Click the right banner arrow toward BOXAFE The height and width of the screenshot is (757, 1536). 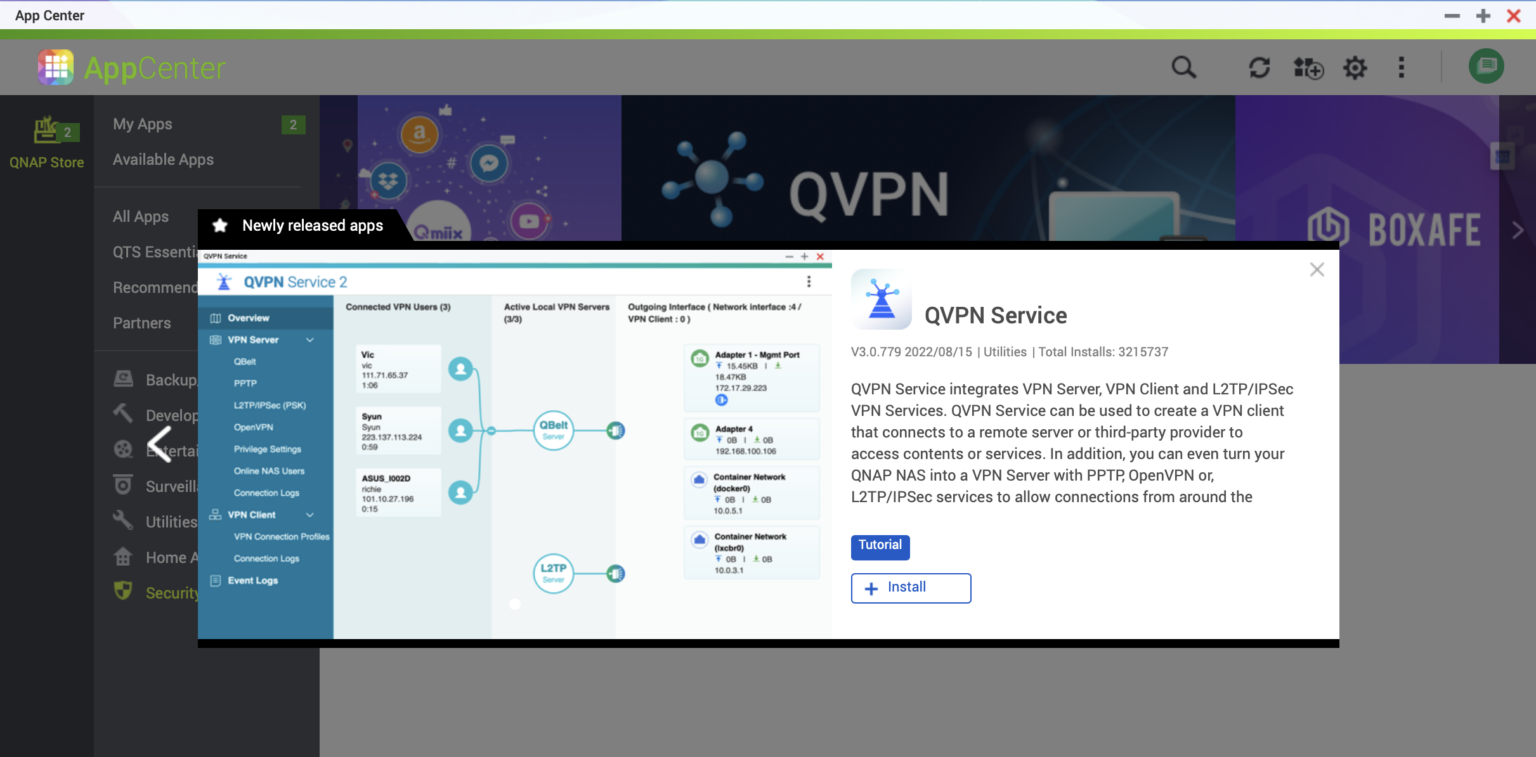[1518, 229]
